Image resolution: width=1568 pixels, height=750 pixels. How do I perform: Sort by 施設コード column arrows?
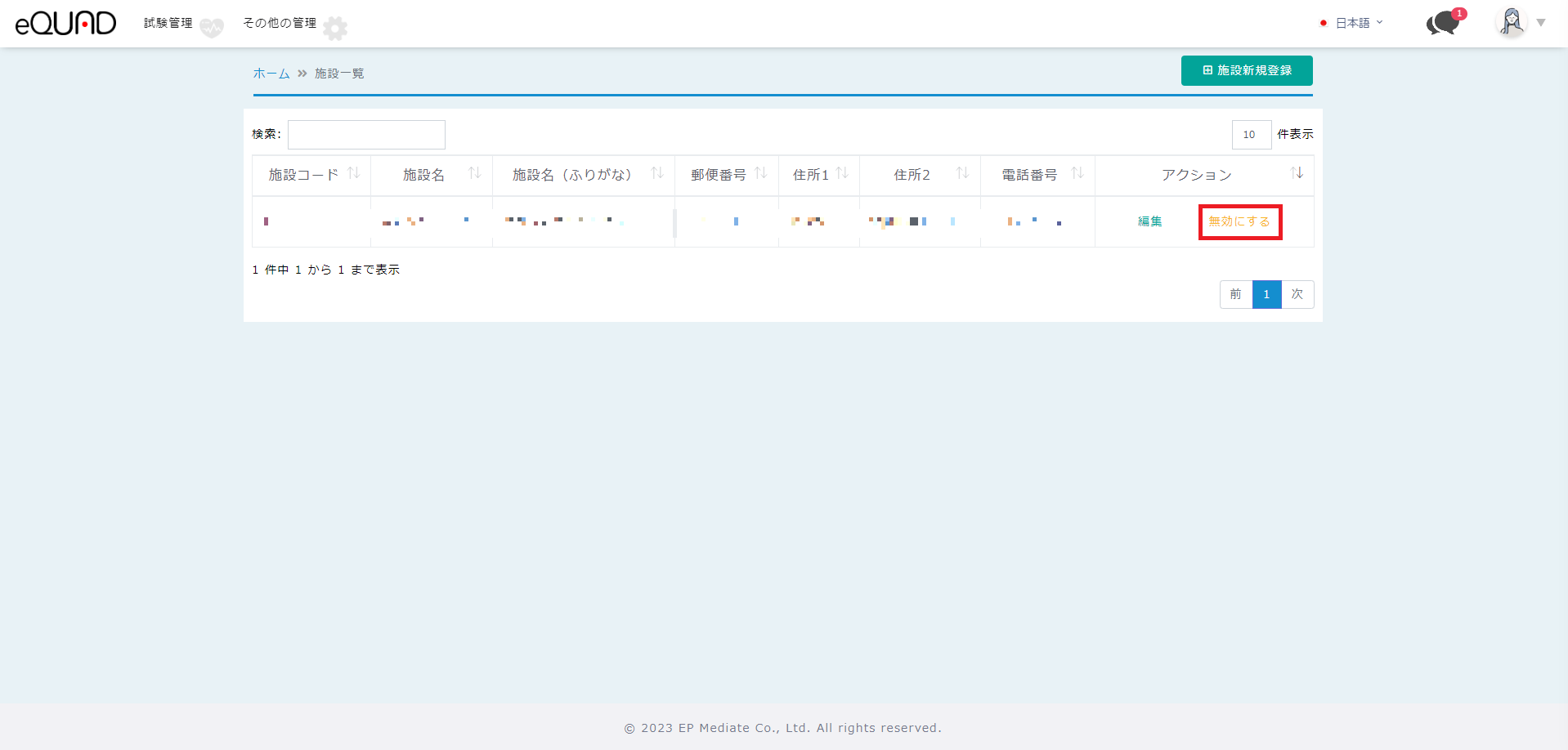pyautogui.click(x=353, y=173)
